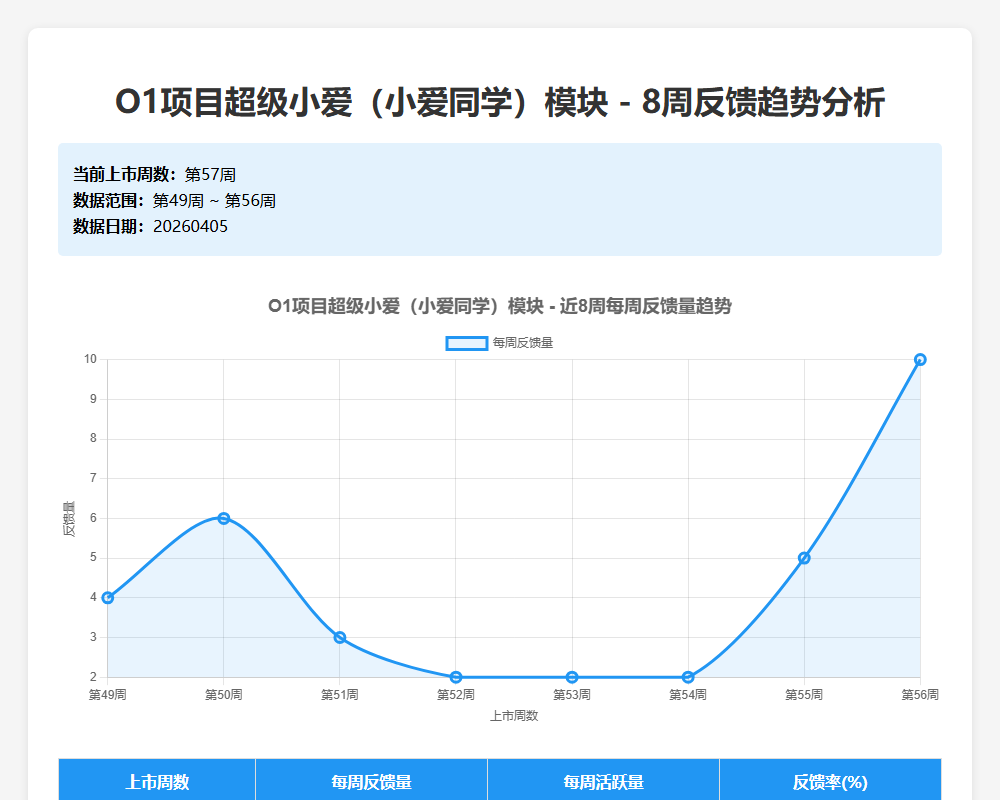
Task: Click the 每周活跃量 table column header
Action: [603, 781]
